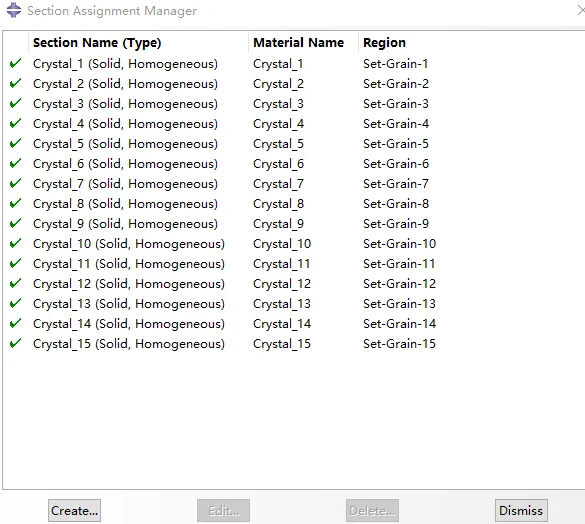Click green checkmark beside Crystal_8 row

(x=15, y=203)
